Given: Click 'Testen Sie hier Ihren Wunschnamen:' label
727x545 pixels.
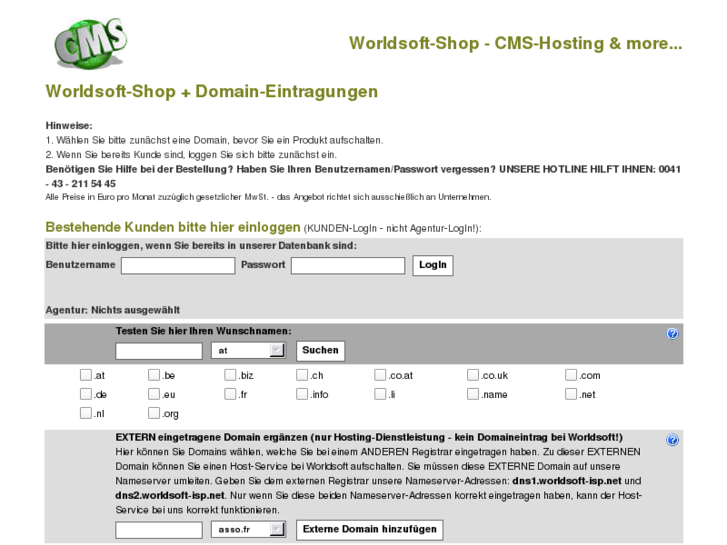Looking at the screenshot, I should click(x=204, y=331).
